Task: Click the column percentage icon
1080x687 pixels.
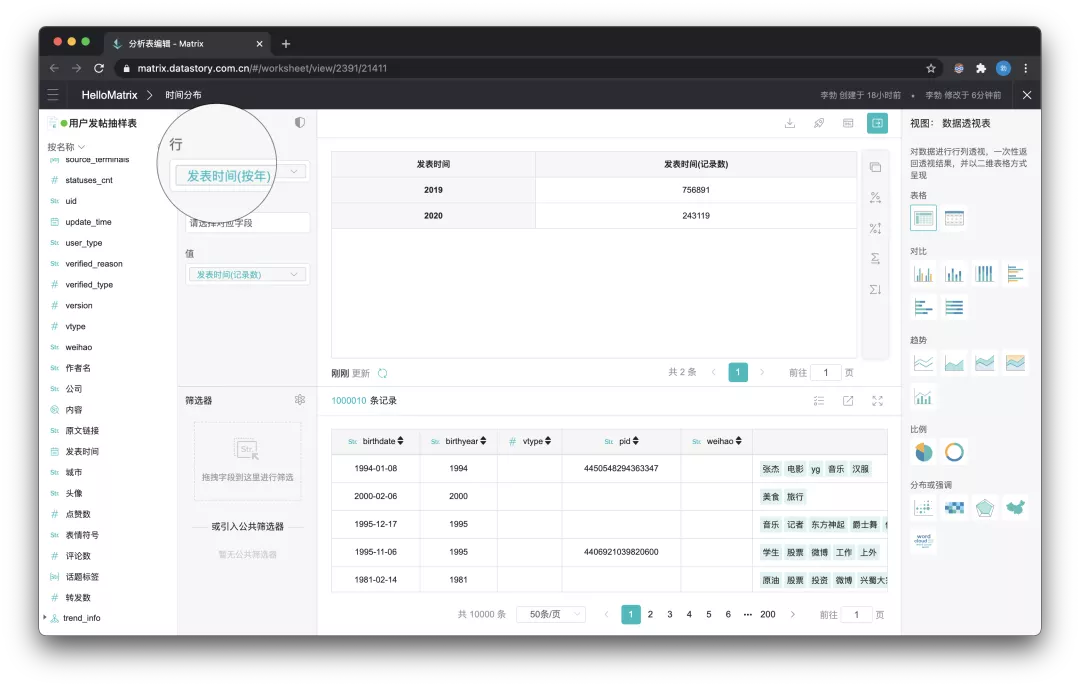Action: (x=875, y=228)
